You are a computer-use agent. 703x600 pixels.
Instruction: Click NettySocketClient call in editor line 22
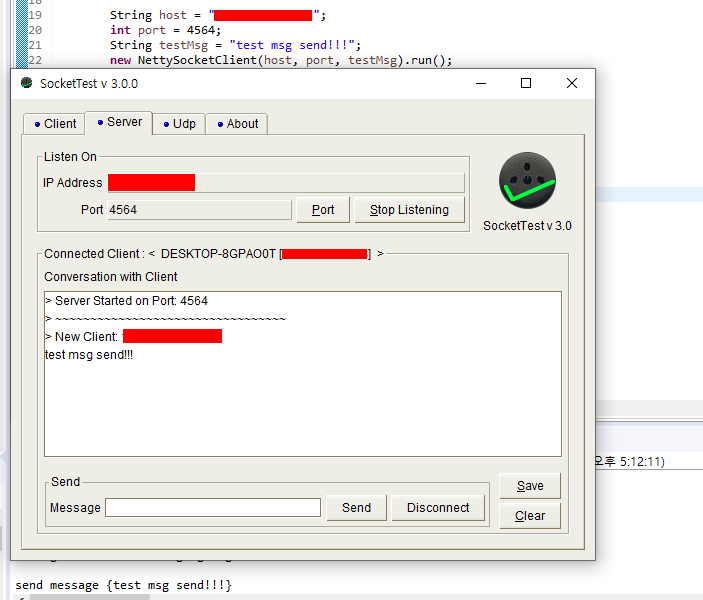(281, 60)
